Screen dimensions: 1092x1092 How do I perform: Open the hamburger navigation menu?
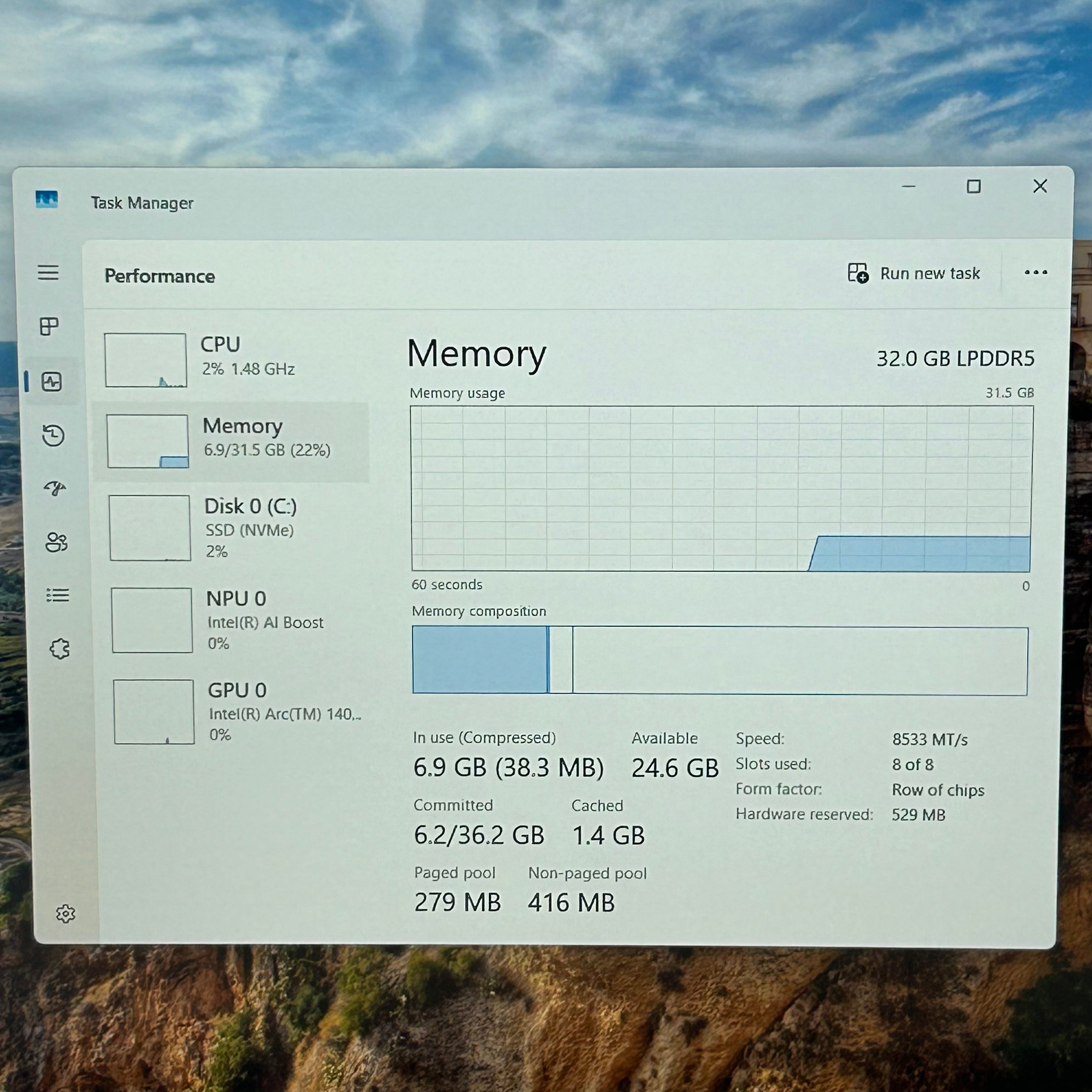(49, 273)
